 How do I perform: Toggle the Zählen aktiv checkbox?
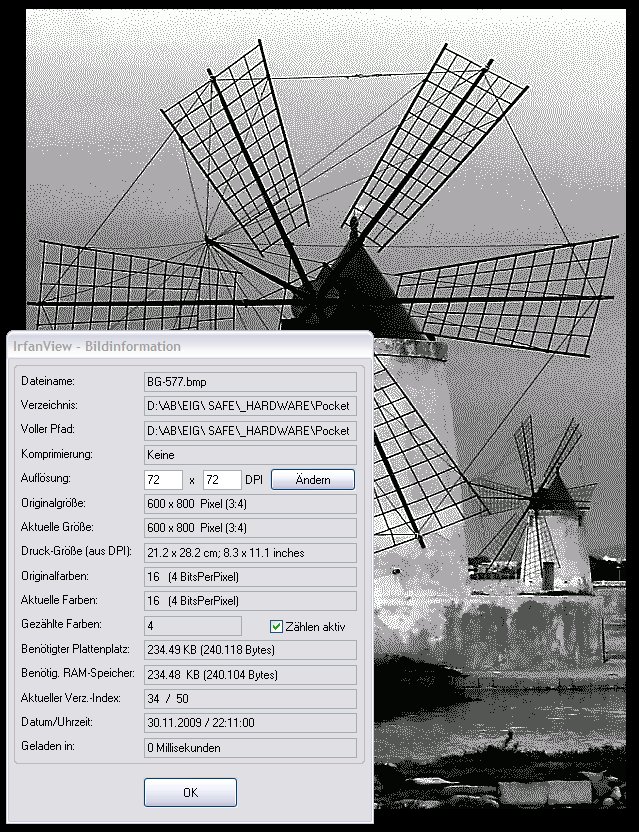(x=275, y=627)
